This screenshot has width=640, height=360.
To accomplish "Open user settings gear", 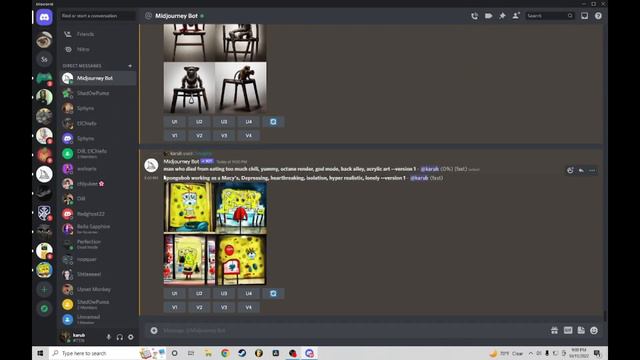I will (131, 337).
